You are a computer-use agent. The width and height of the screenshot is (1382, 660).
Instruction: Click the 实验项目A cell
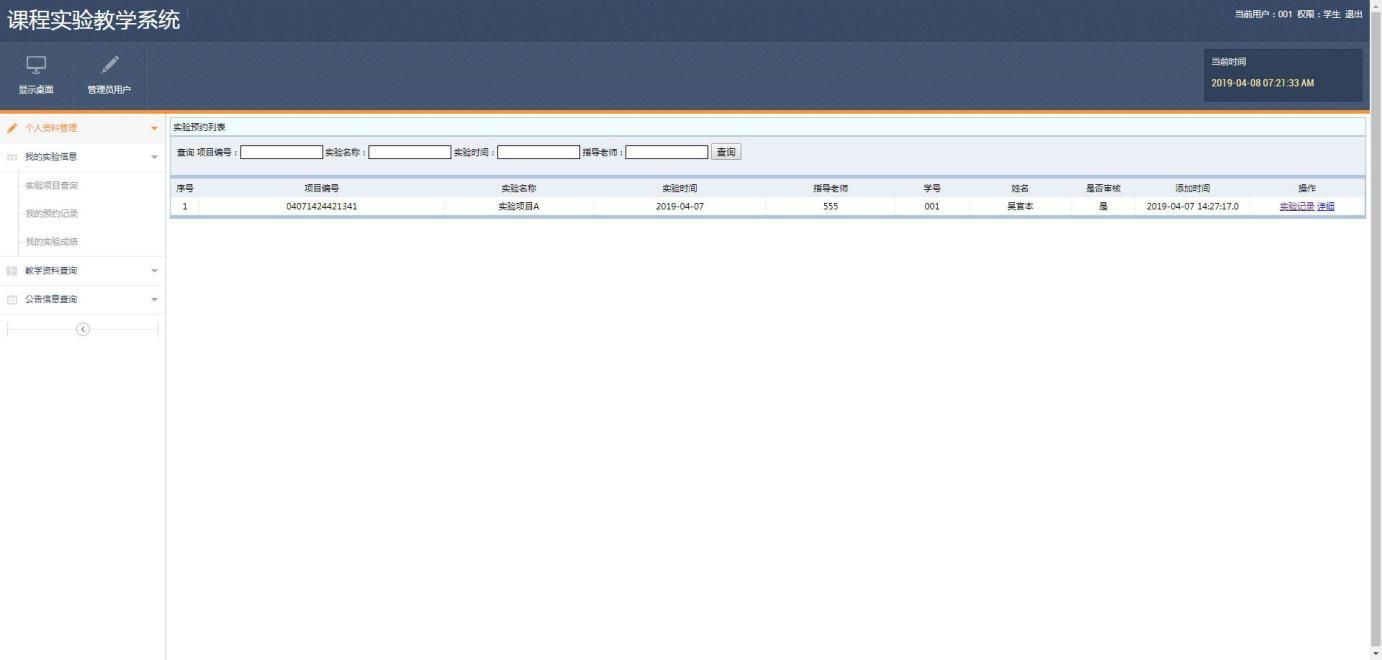point(519,207)
